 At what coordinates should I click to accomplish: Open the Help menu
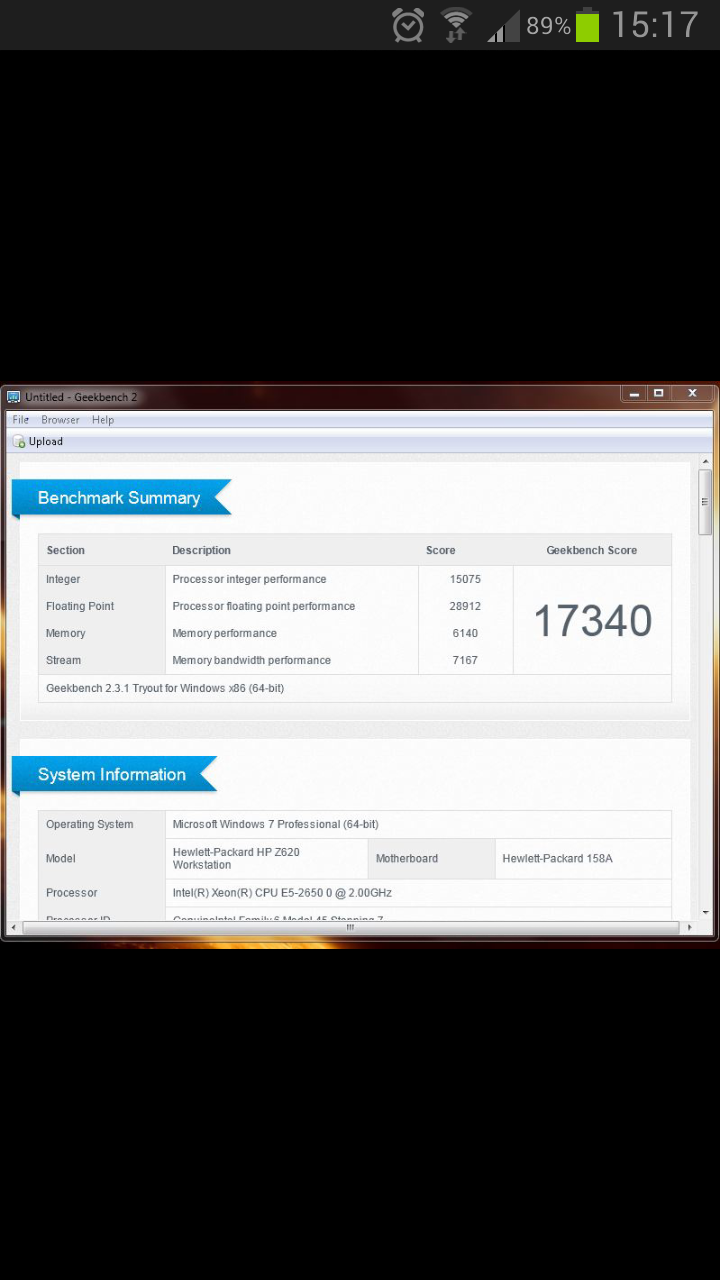point(103,420)
